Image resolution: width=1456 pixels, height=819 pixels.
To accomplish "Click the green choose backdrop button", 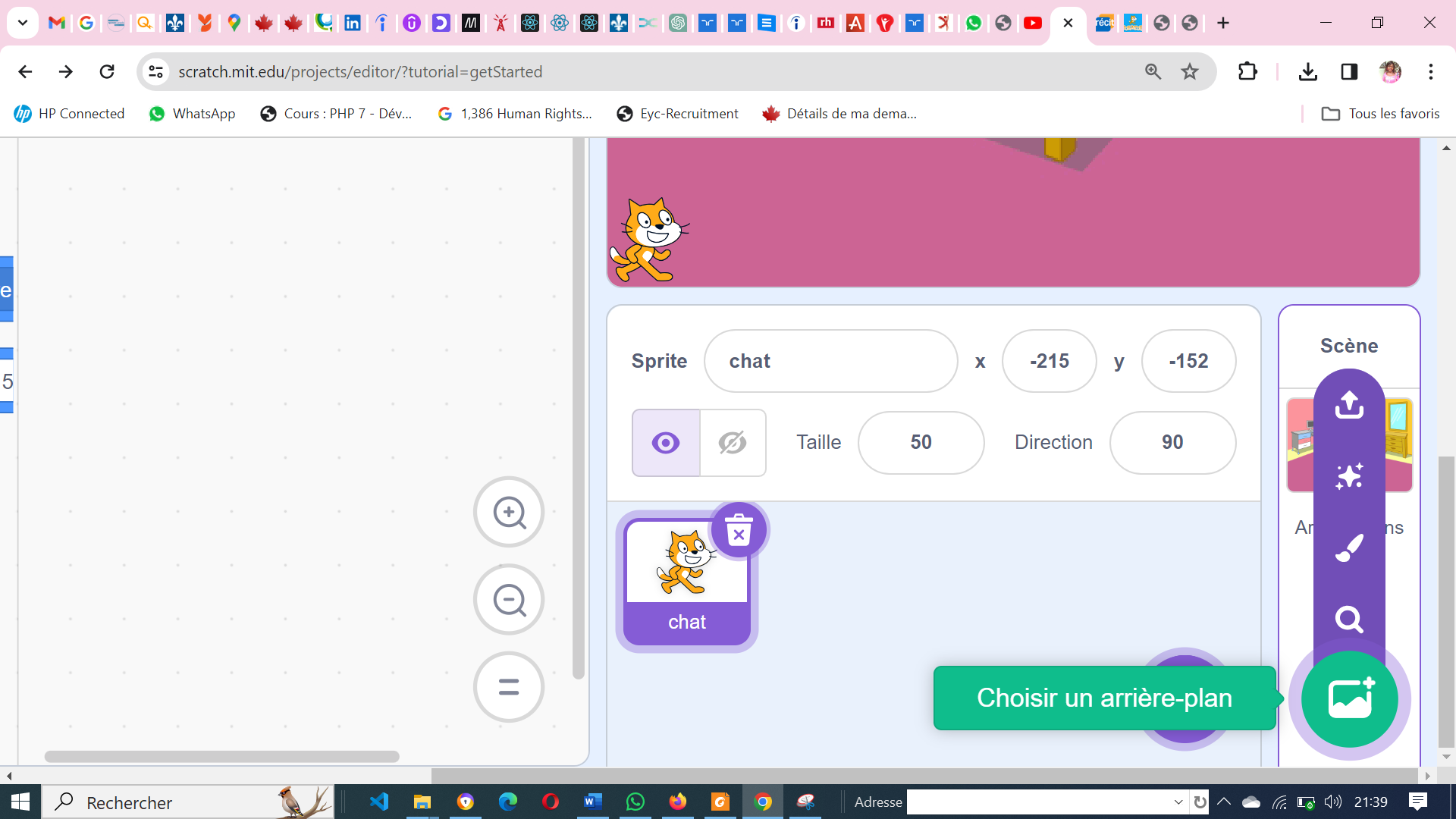I will (1349, 698).
